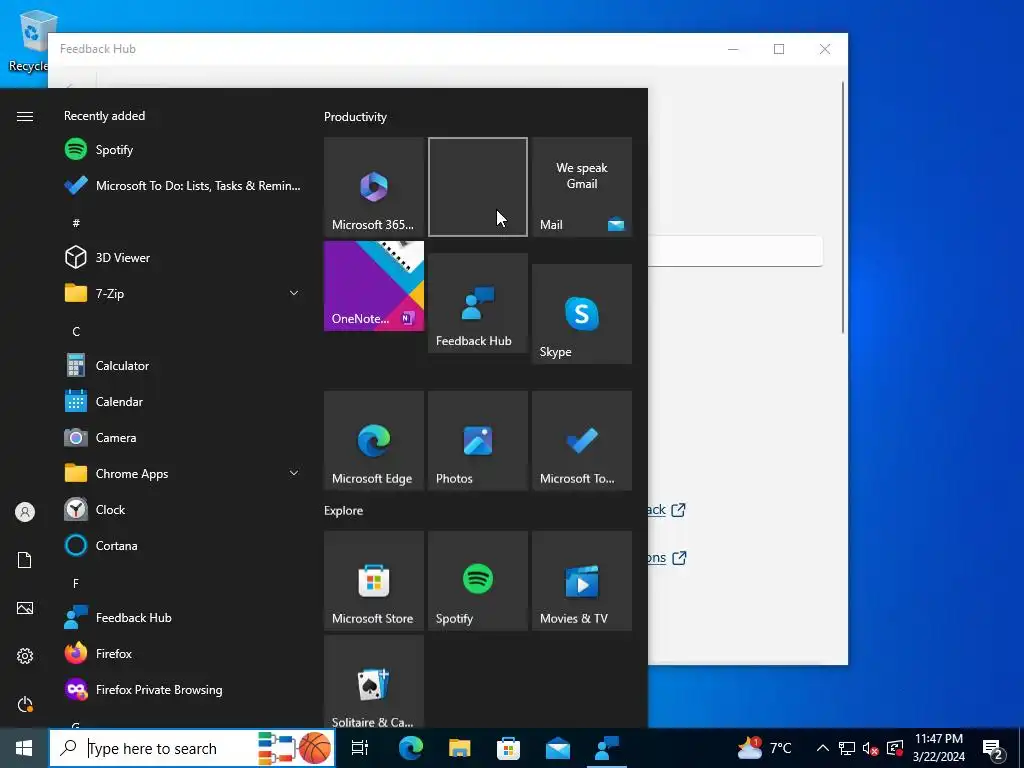The image size is (1024, 768).
Task: Open File Explorer from the taskbar
Action: [x=460, y=748]
